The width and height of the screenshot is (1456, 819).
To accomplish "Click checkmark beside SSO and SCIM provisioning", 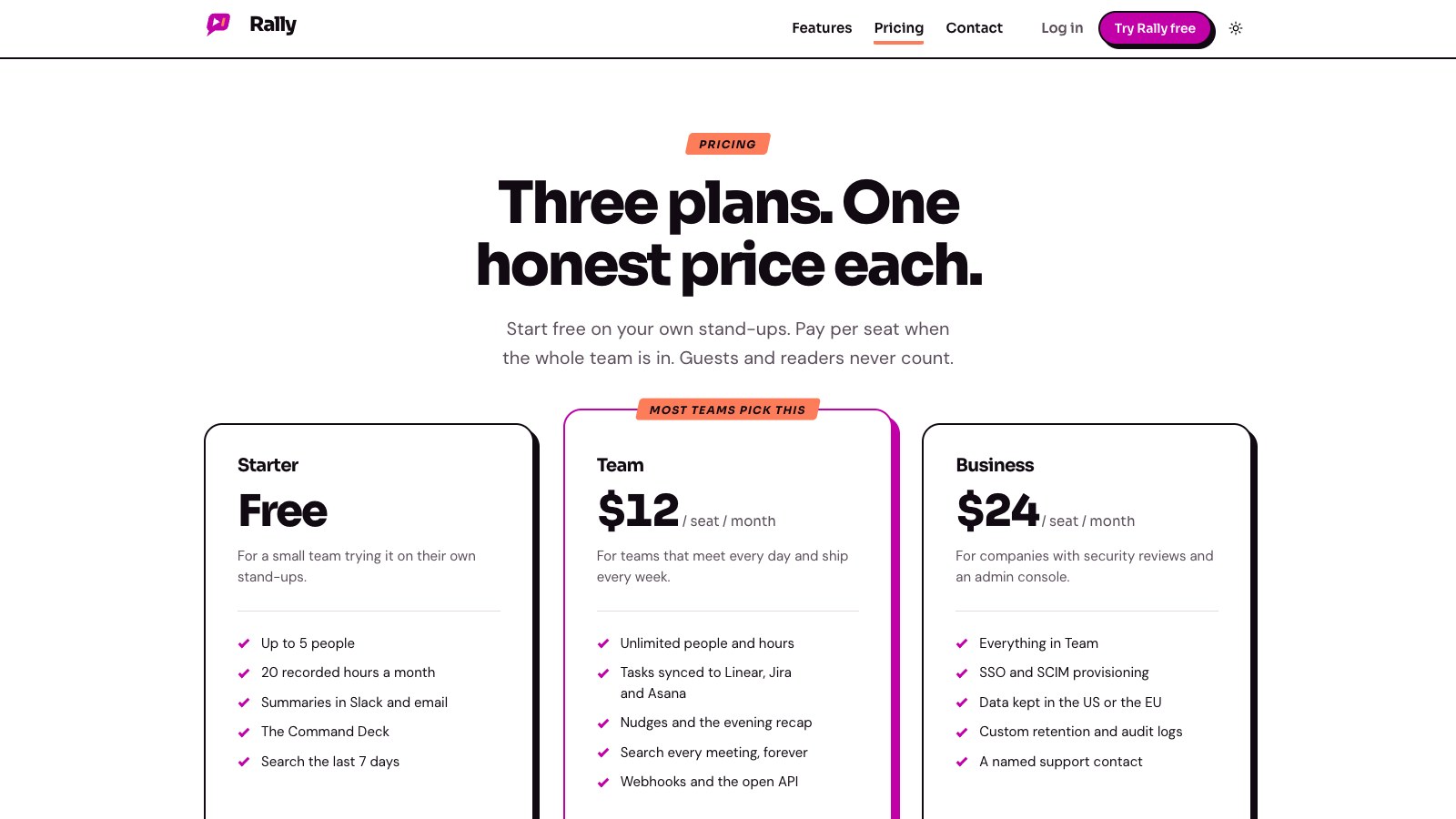I will (x=962, y=672).
